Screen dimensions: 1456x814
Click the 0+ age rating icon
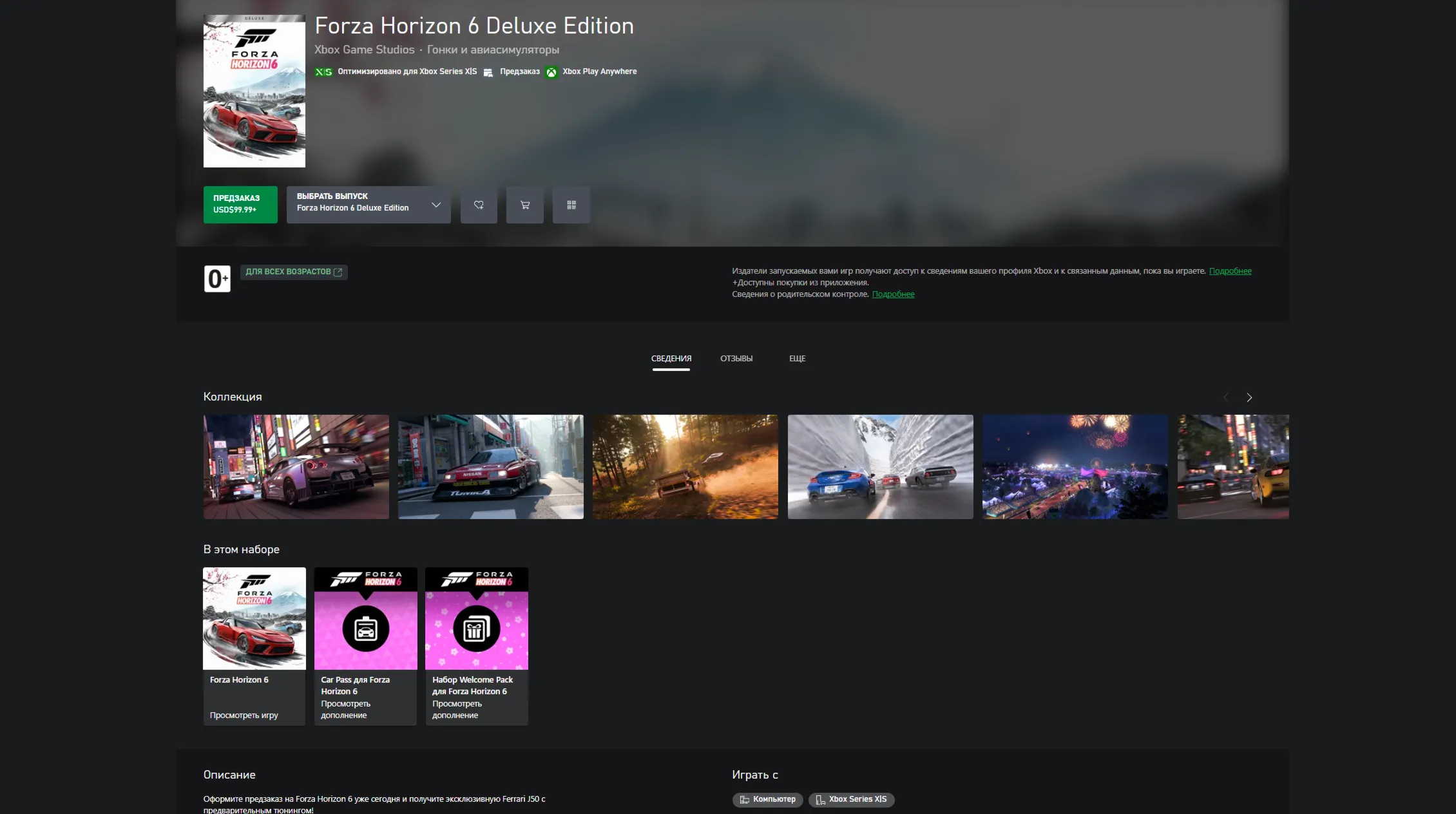[x=217, y=279]
